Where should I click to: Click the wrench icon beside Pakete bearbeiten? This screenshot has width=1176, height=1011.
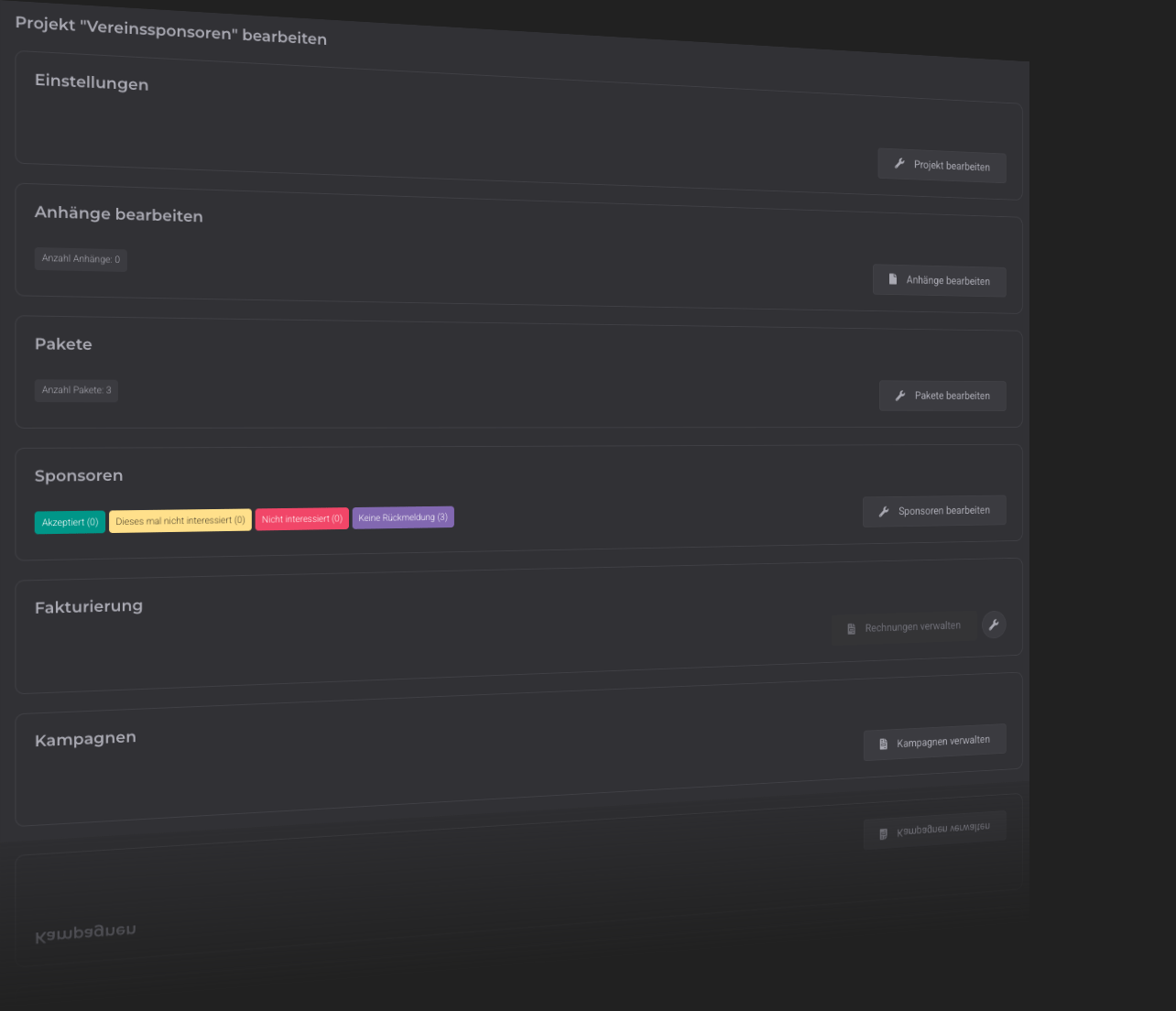[x=900, y=396]
